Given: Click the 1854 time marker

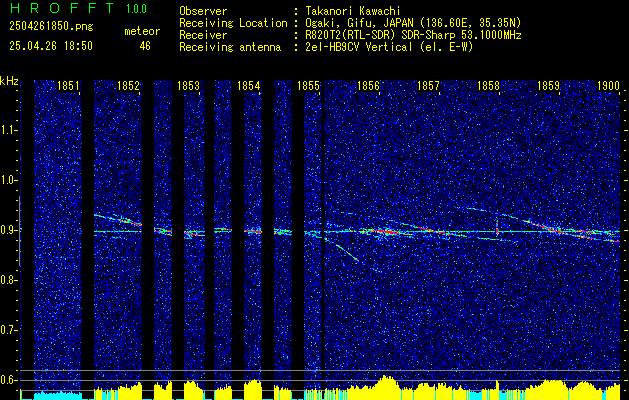Looking at the screenshot, I should (x=248, y=86).
